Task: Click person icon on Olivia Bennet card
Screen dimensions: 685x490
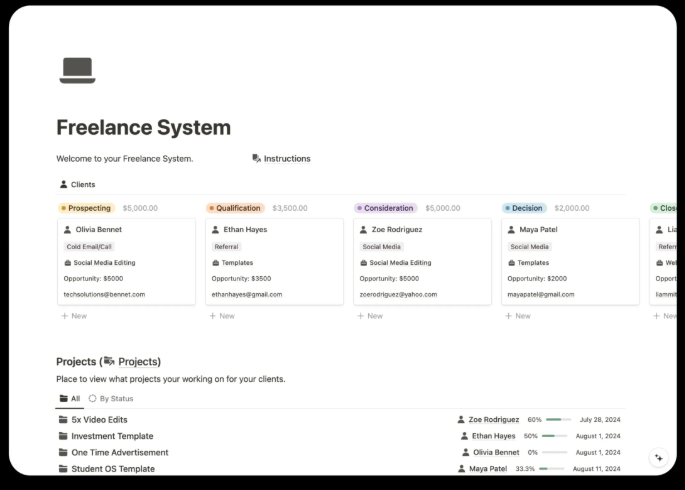Action: pos(67,229)
